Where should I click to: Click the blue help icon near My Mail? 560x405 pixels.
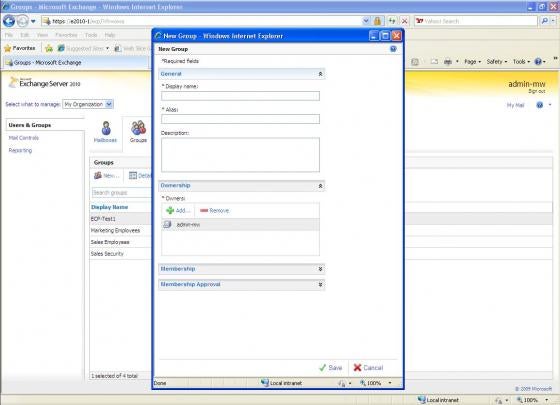click(540, 105)
